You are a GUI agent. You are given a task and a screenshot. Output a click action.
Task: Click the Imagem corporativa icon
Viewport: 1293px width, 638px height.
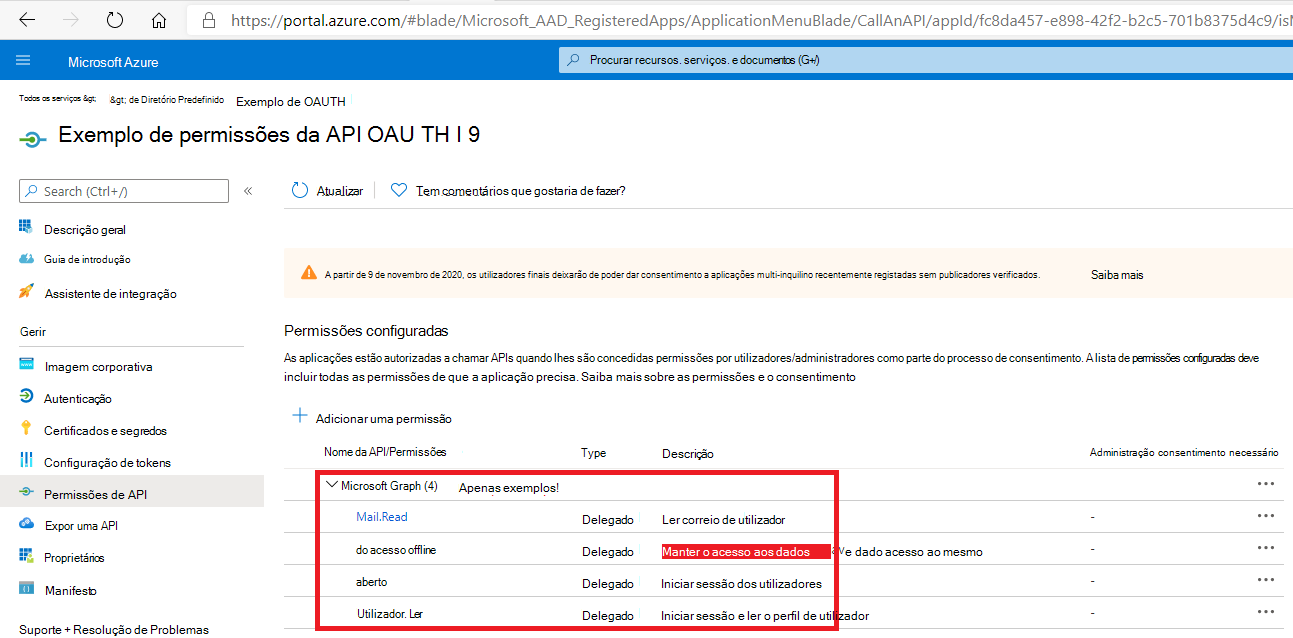[x=26, y=365]
